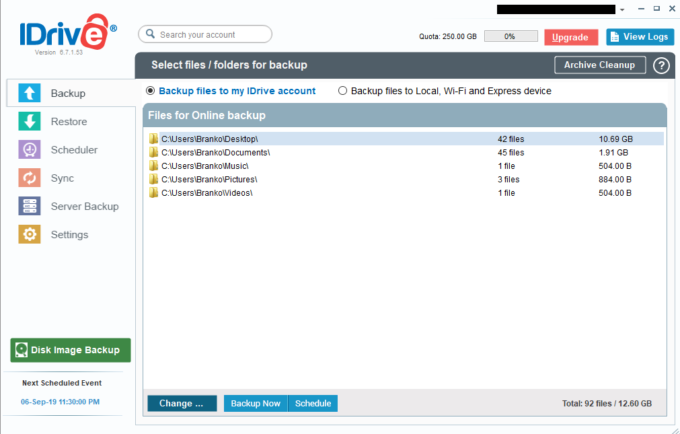Open the Restore section label
This screenshot has height=434, width=680.
(x=69, y=121)
